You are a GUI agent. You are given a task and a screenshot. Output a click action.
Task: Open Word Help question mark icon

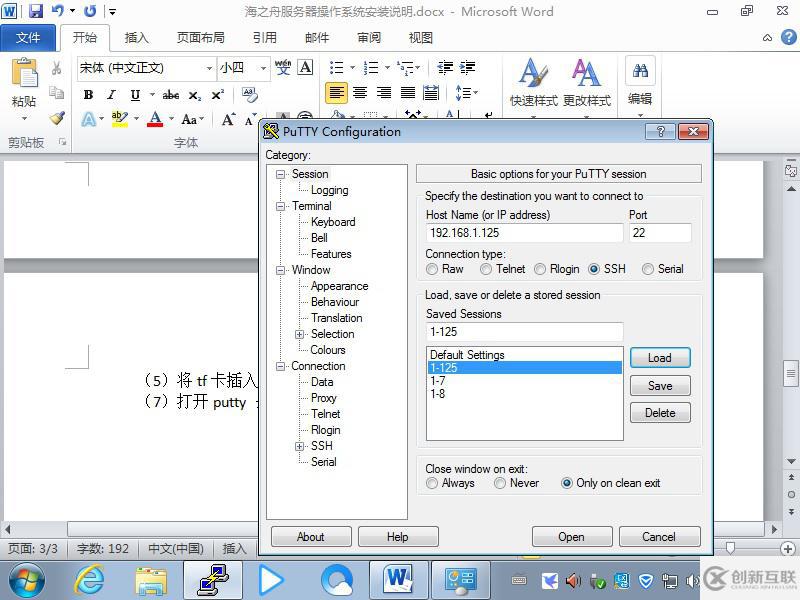coord(789,37)
